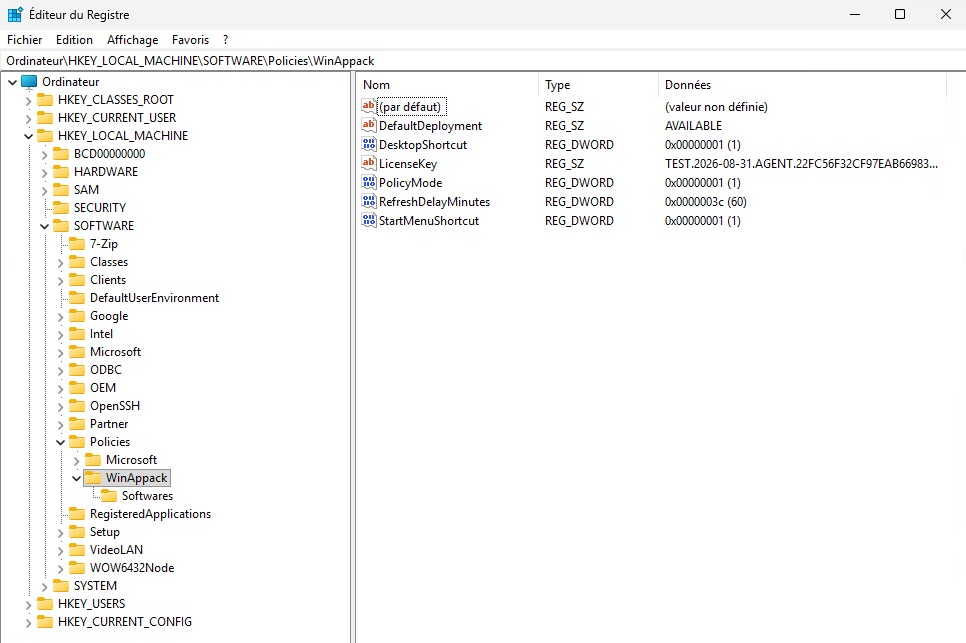Collapse the WinAppack key
966x643 pixels.
(76, 478)
